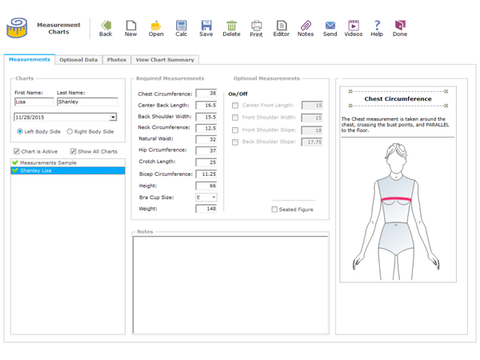
Task: Click Back Shoulder Width value field
Action: click(x=206, y=117)
